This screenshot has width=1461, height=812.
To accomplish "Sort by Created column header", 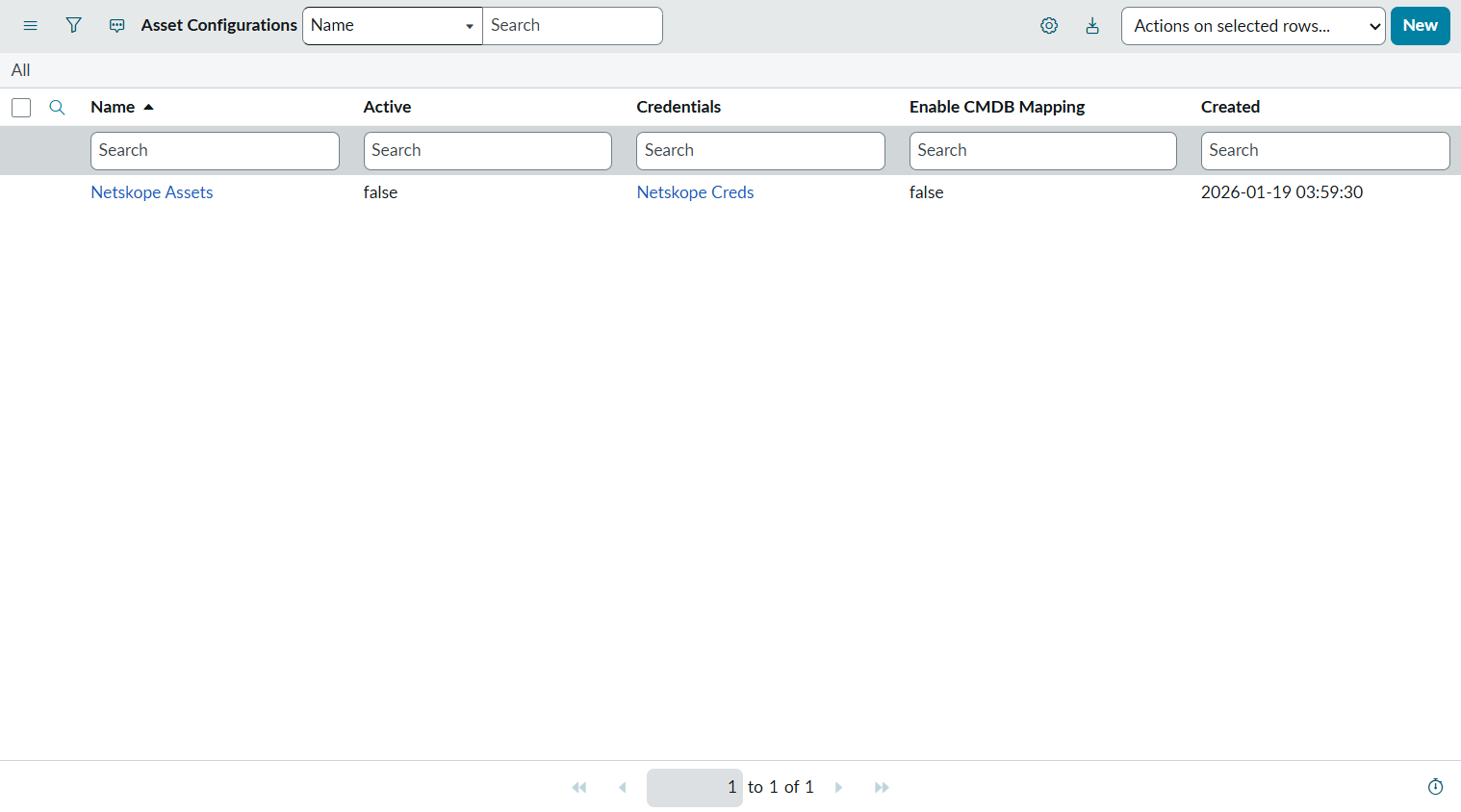I will (x=1230, y=107).
